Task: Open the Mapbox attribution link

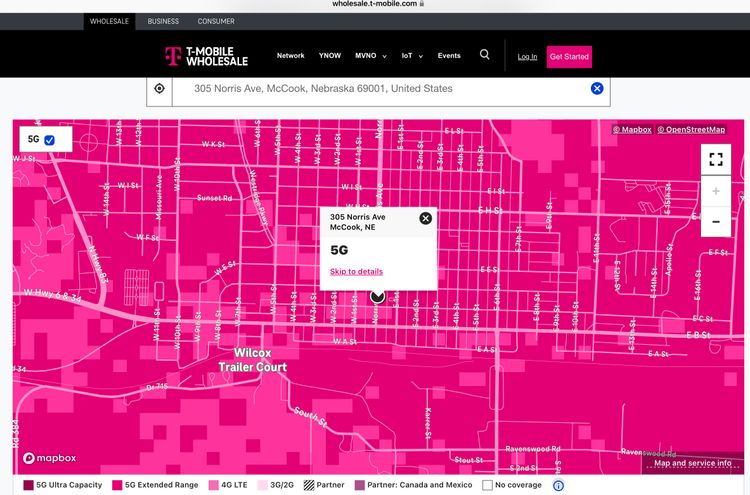Action: click(x=632, y=130)
